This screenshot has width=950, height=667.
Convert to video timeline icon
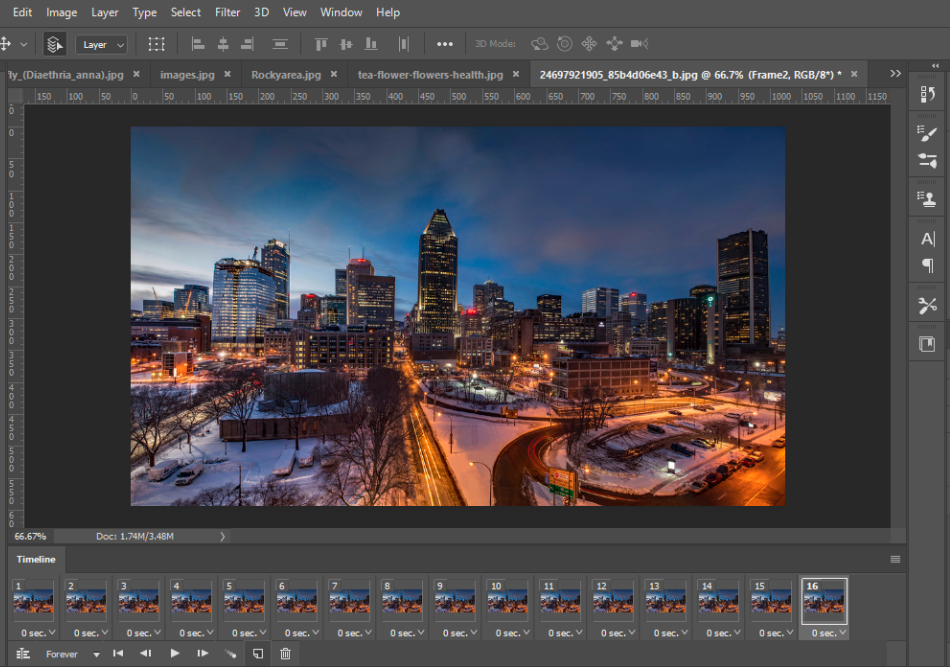point(23,654)
